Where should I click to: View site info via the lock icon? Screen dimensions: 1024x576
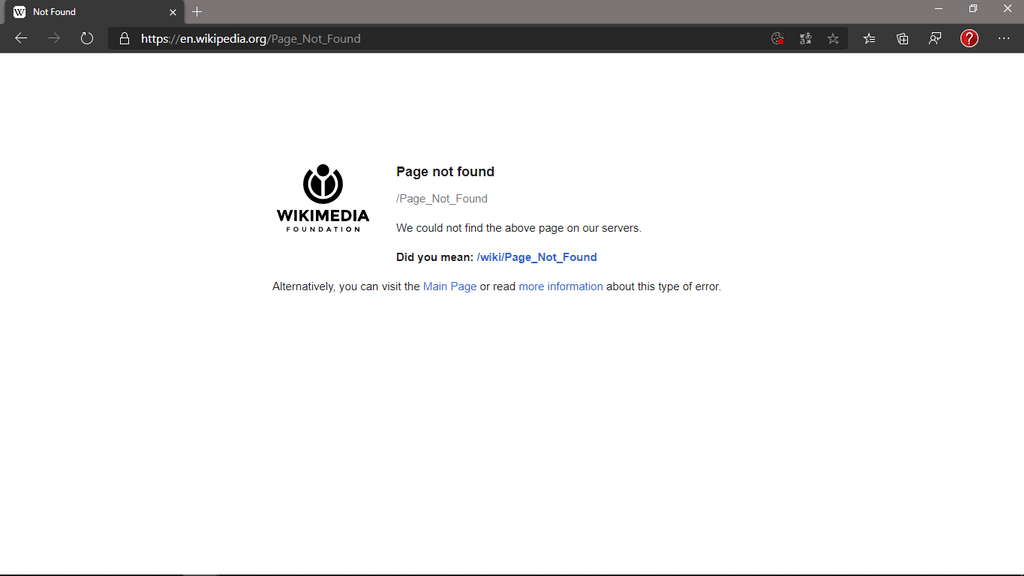pyautogui.click(x=124, y=39)
